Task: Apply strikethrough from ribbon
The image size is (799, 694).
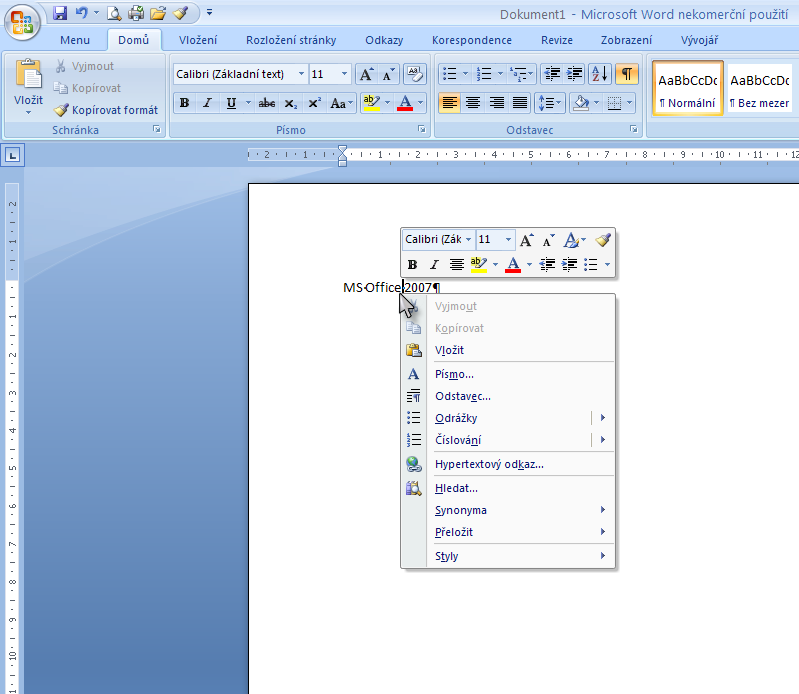Action: point(267,103)
